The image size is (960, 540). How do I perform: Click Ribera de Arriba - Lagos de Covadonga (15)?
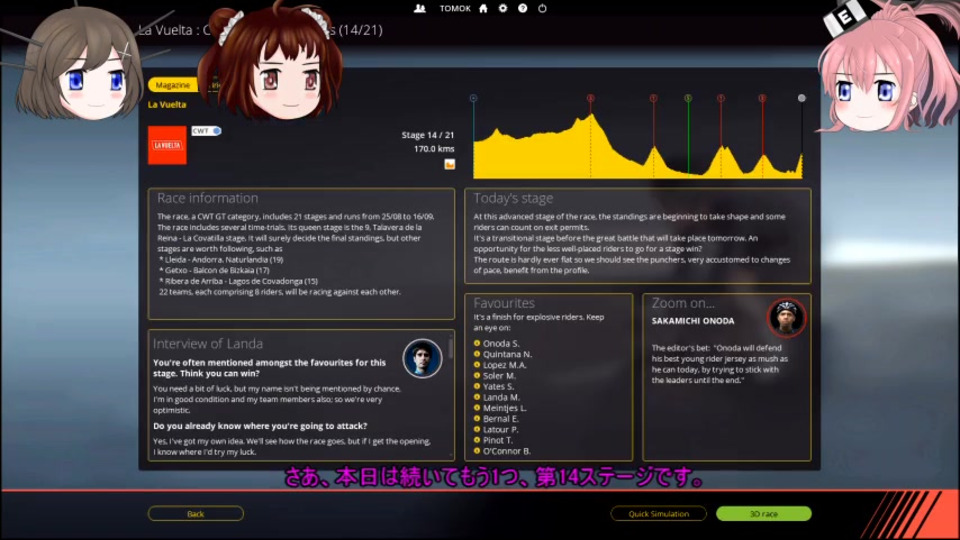click(239, 281)
